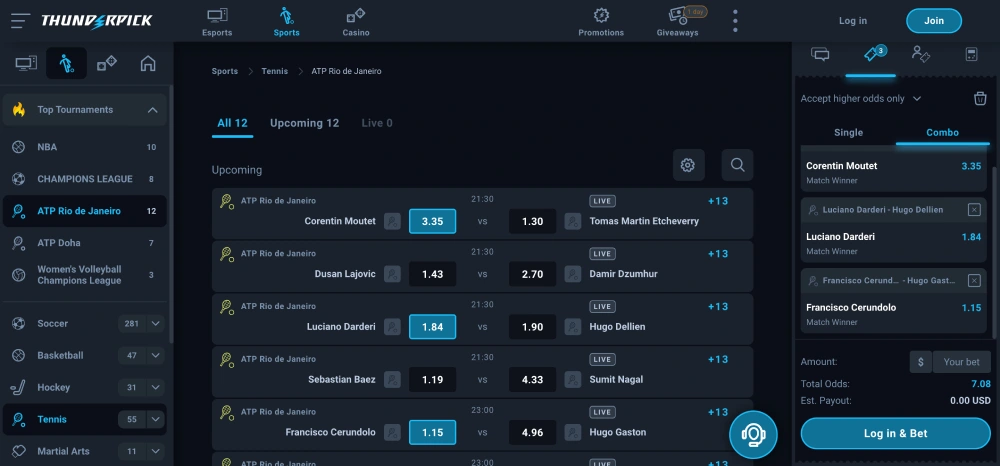Switch to the Upcoming 12 tab

pyautogui.click(x=304, y=123)
